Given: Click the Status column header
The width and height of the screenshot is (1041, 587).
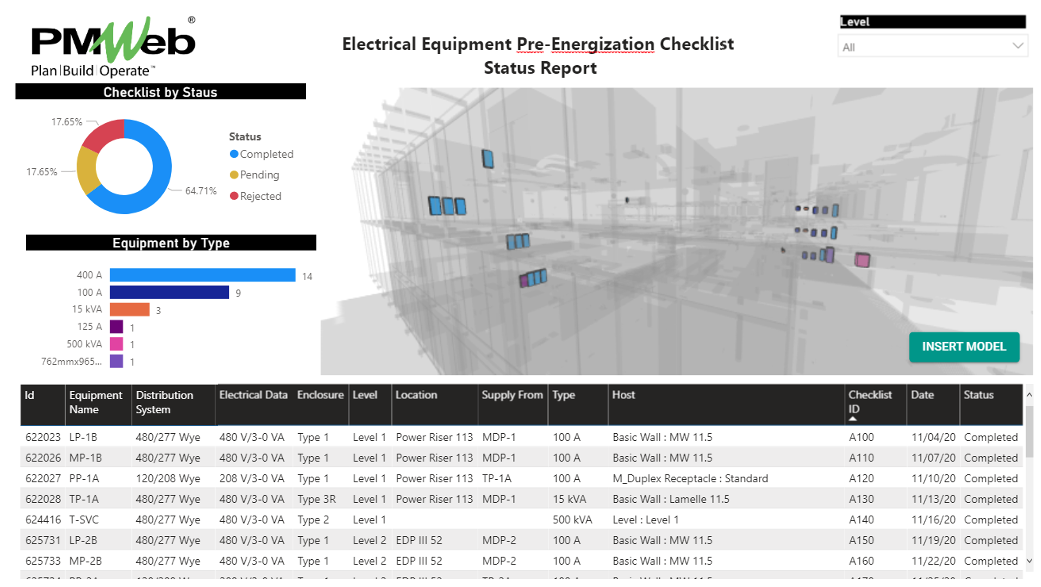Looking at the screenshot, I should (978, 395).
